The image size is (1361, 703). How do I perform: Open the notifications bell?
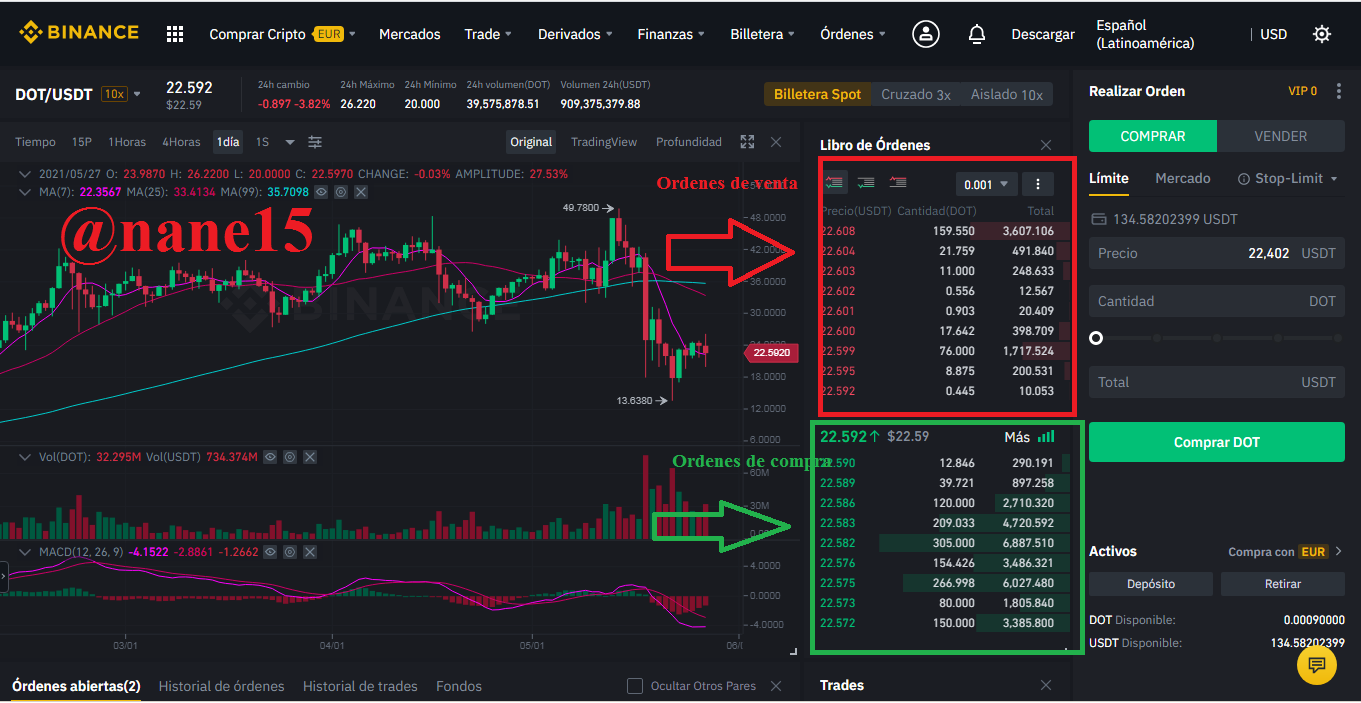[977, 34]
